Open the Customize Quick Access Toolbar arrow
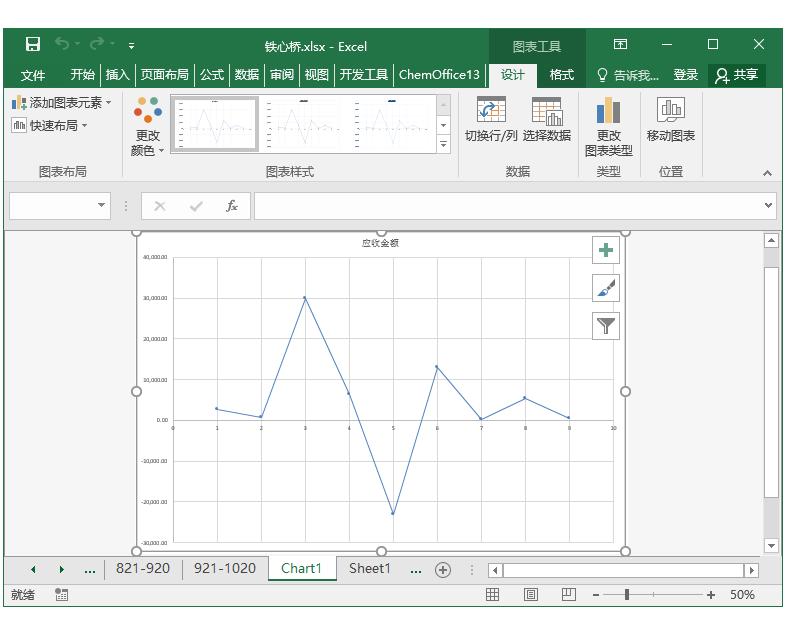 point(131,46)
